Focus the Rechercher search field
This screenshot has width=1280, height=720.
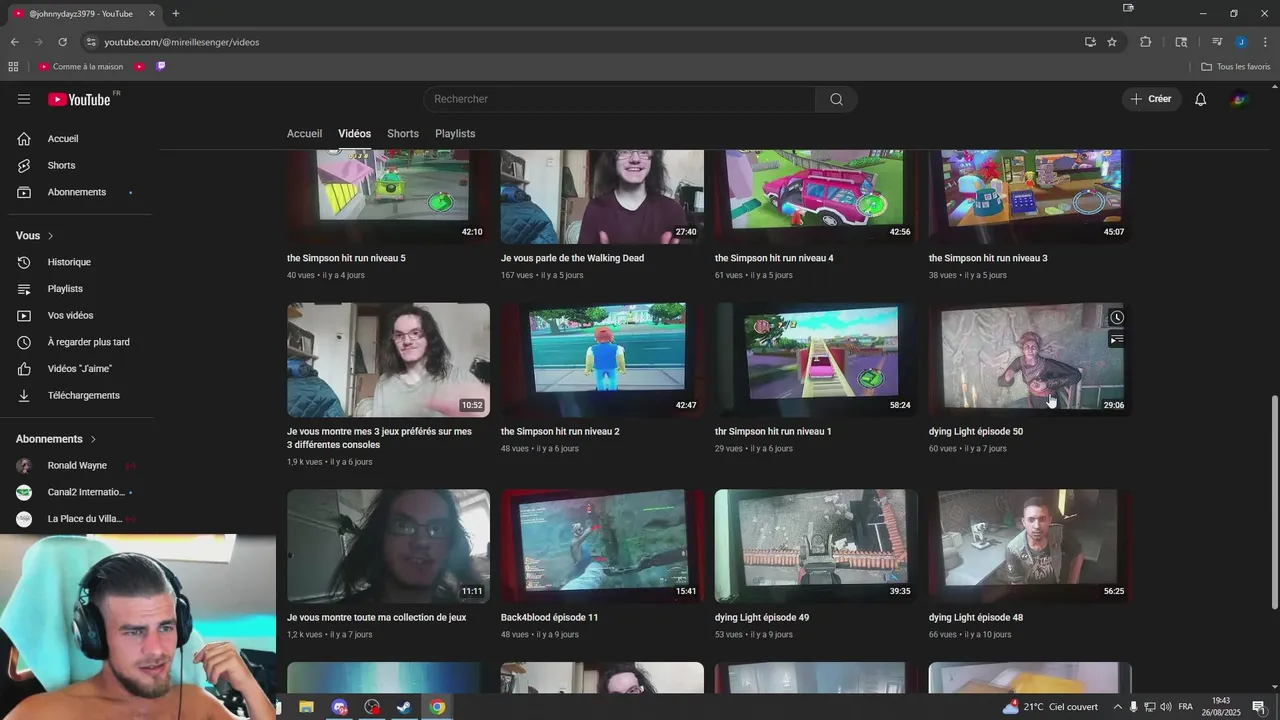pos(619,99)
